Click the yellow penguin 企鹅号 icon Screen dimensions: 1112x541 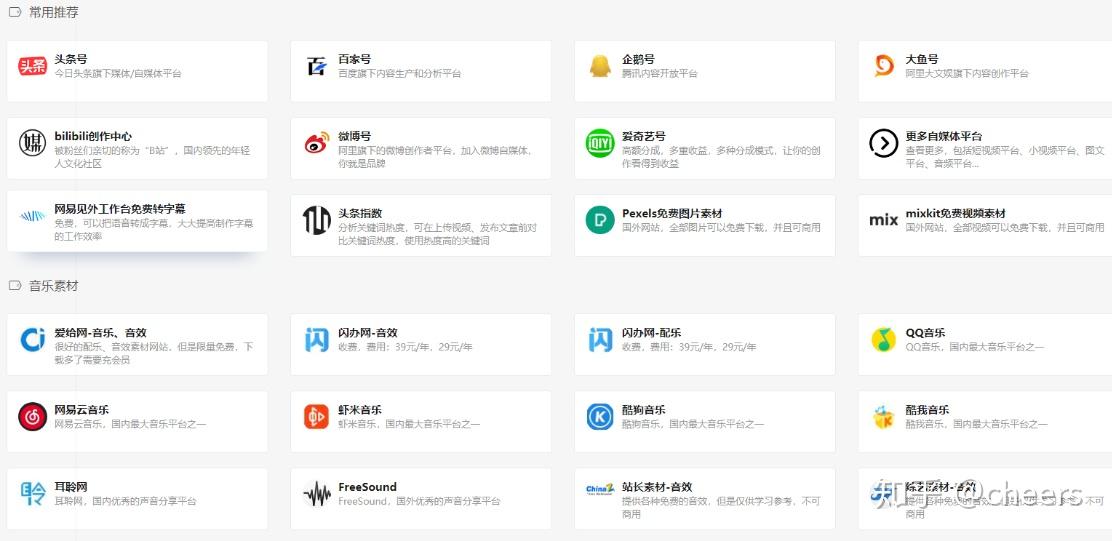tap(600, 66)
